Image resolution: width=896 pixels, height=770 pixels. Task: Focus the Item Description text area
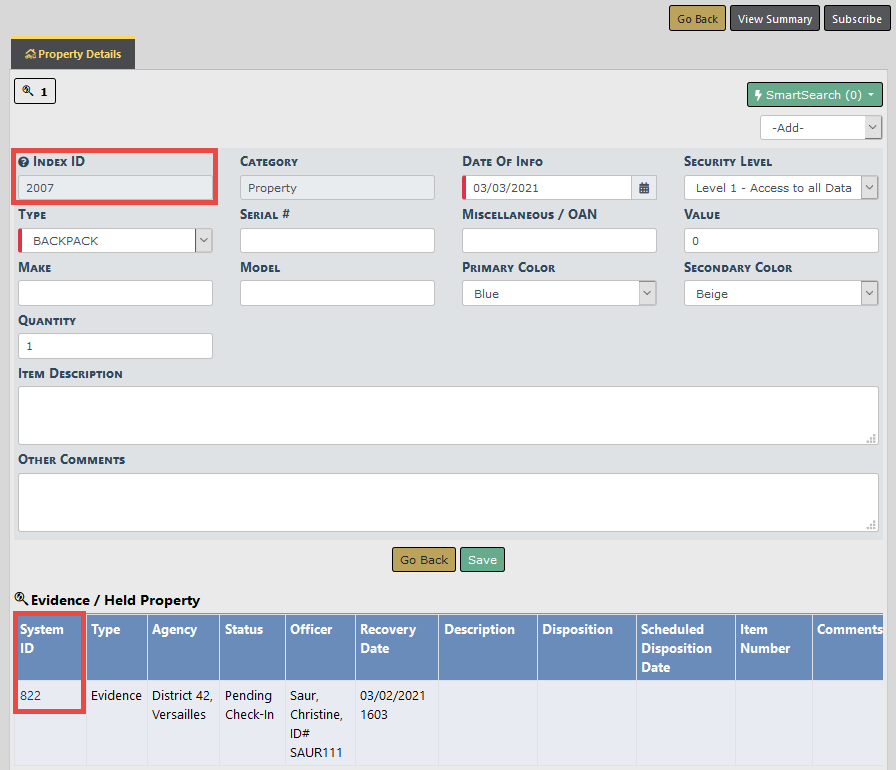click(447, 415)
